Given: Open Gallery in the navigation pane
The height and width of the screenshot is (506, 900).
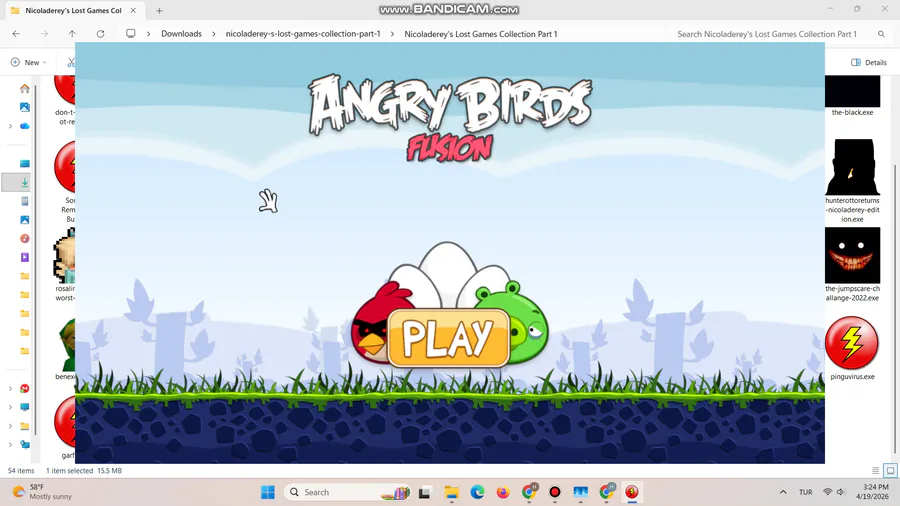Looking at the screenshot, I should point(25,107).
